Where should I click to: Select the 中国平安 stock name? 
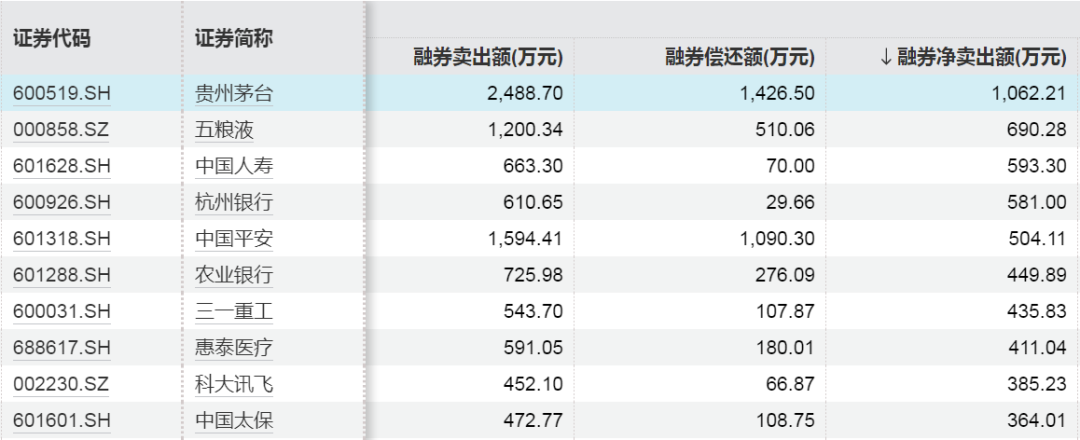[x=234, y=238]
